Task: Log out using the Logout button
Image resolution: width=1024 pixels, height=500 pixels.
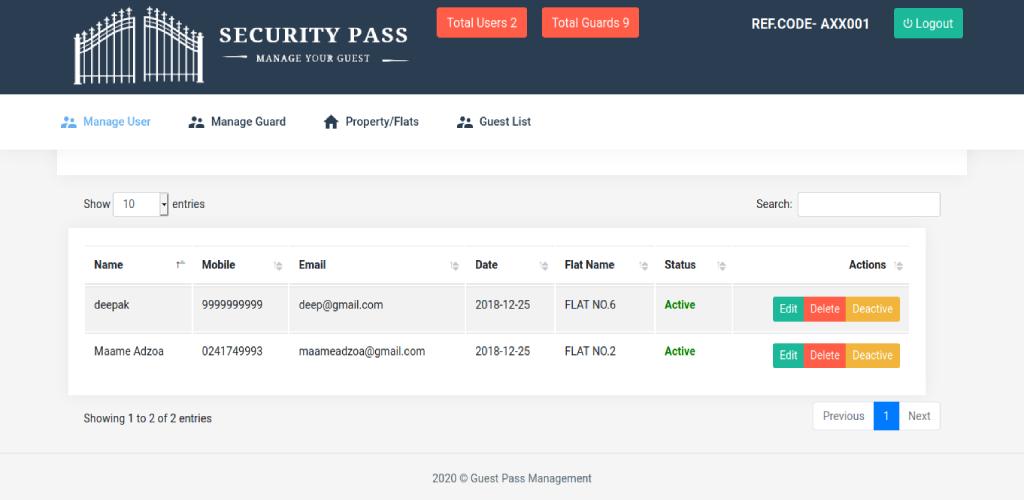Action: point(928,23)
